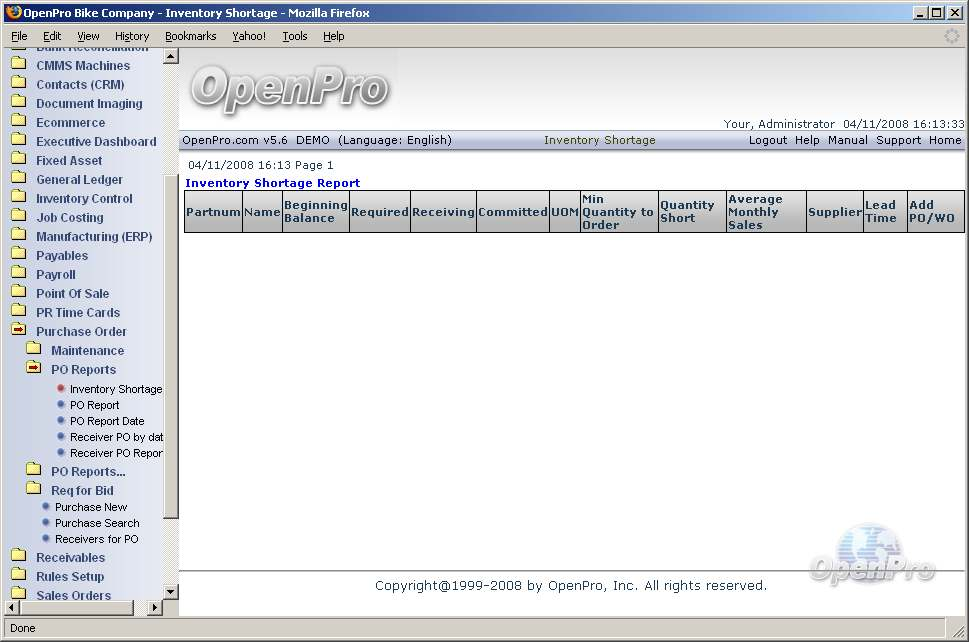The height and width of the screenshot is (642, 969).
Task: Collapse the PO Reports subfolder
Action: (33, 369)
